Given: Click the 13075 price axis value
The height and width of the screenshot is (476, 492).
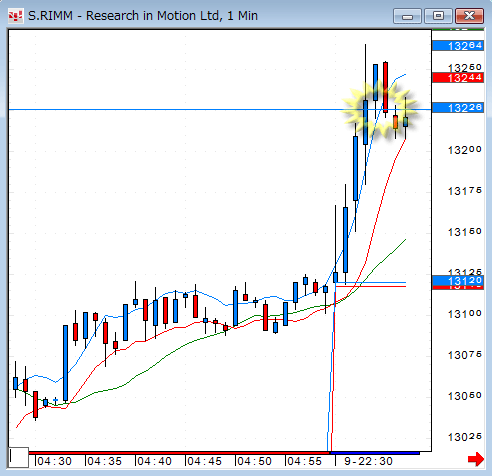Looking at the screenshot, I should point(465,355).
